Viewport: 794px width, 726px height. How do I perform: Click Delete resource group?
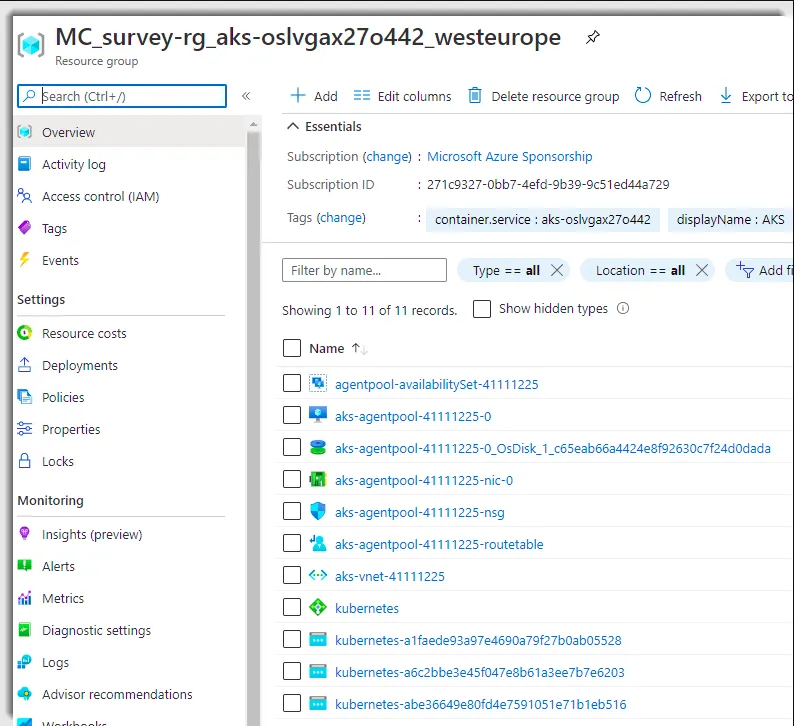pyautogui.click(x=543, y=96)
